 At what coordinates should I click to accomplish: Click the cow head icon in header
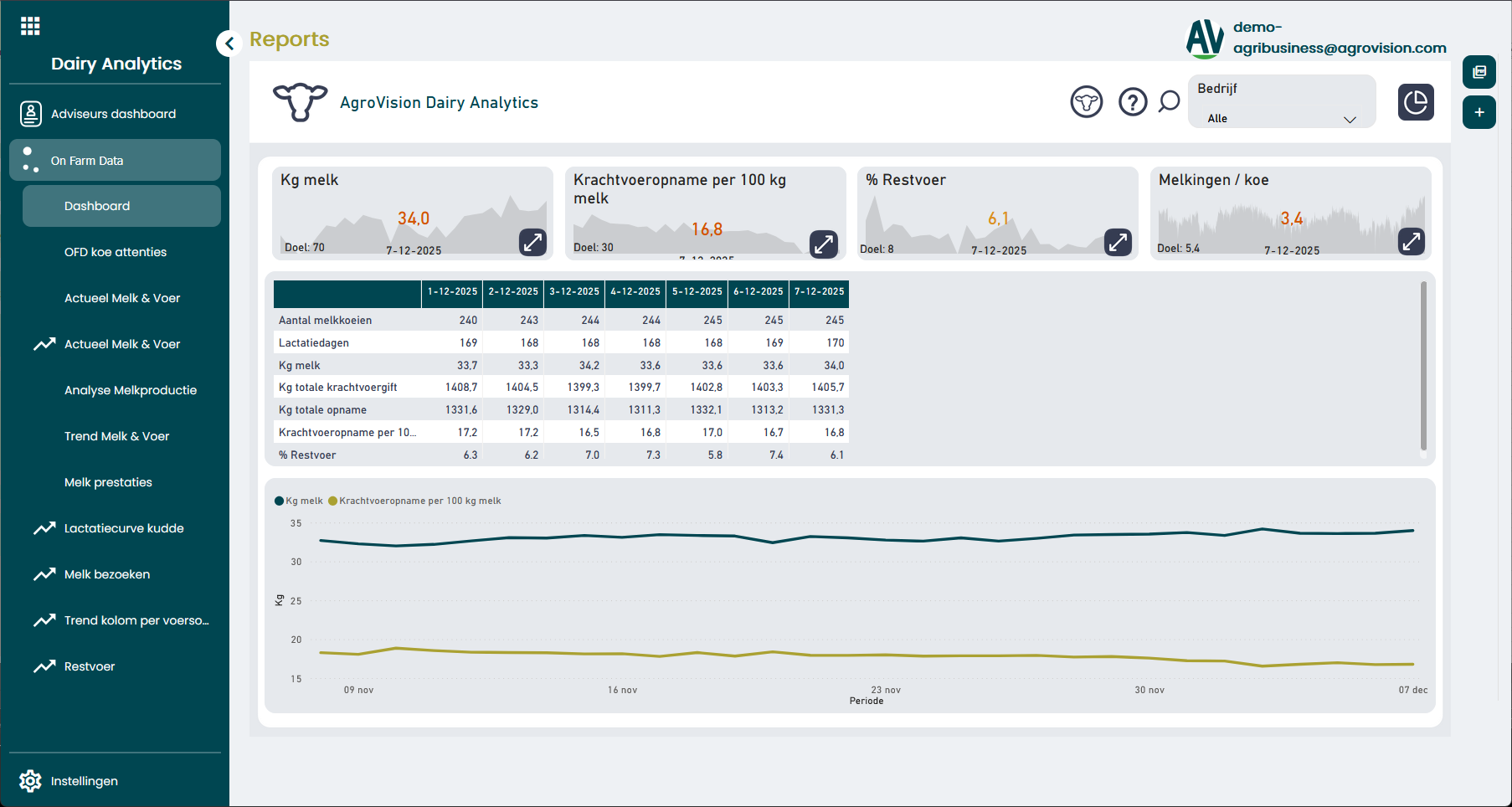pos(1086,102)
